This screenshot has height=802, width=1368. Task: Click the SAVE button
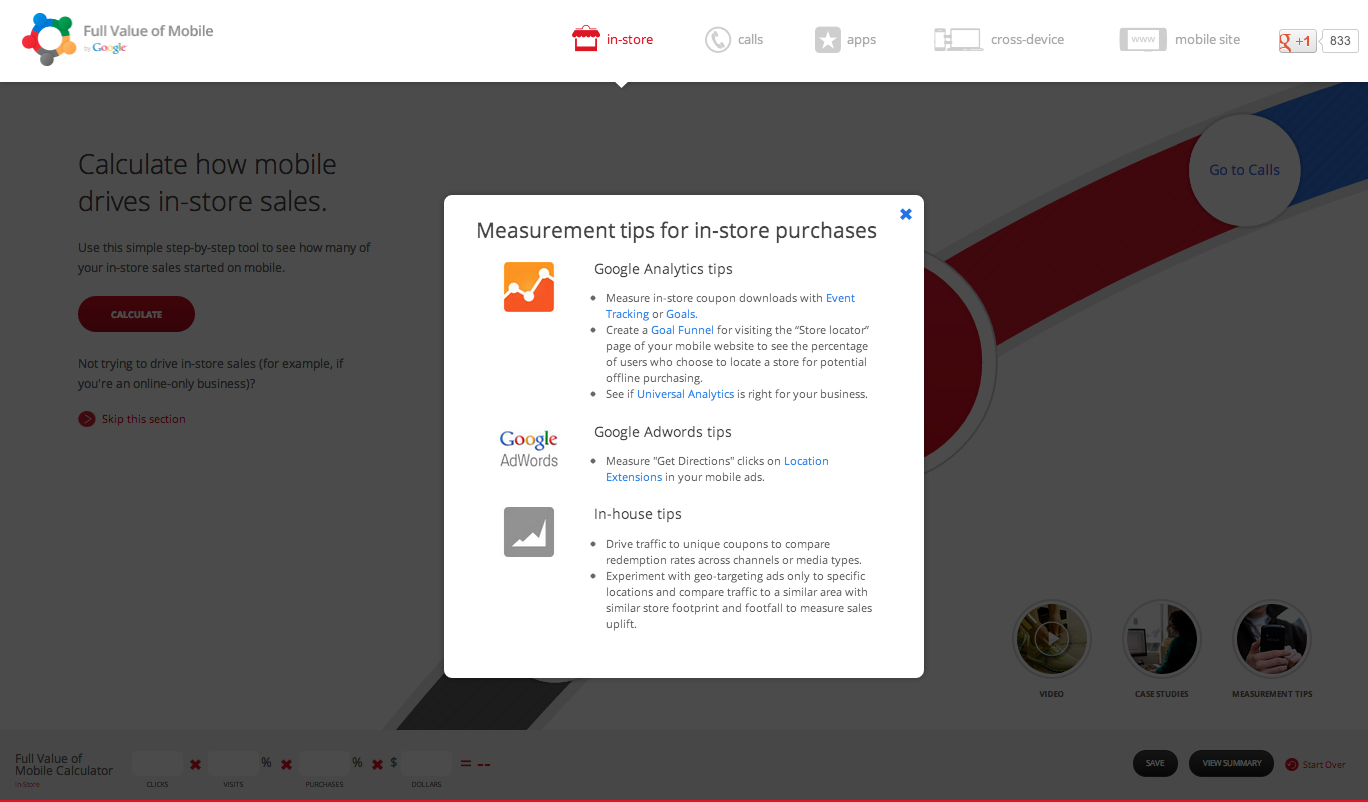pos(1155,763)
